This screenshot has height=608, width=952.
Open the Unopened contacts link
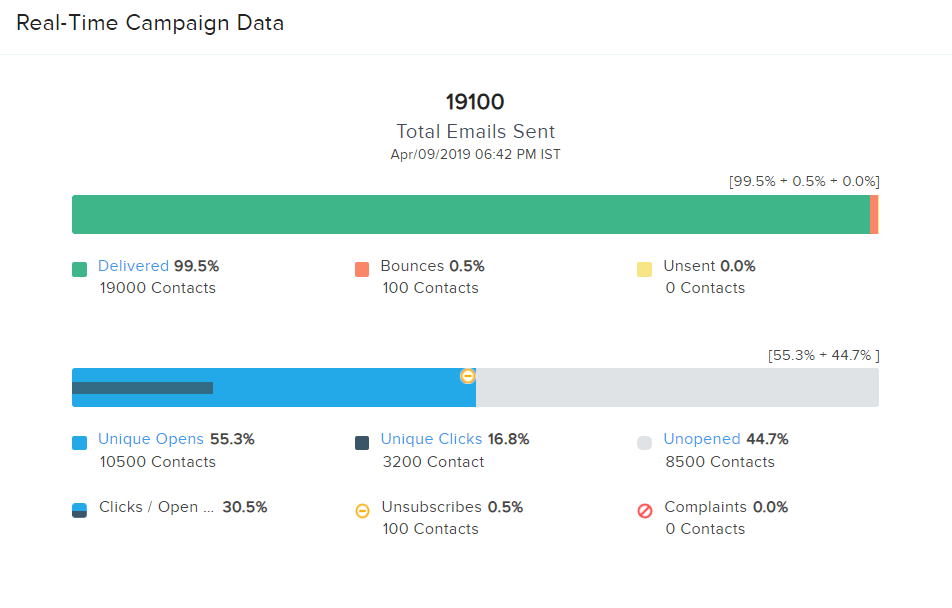point(702,439)
